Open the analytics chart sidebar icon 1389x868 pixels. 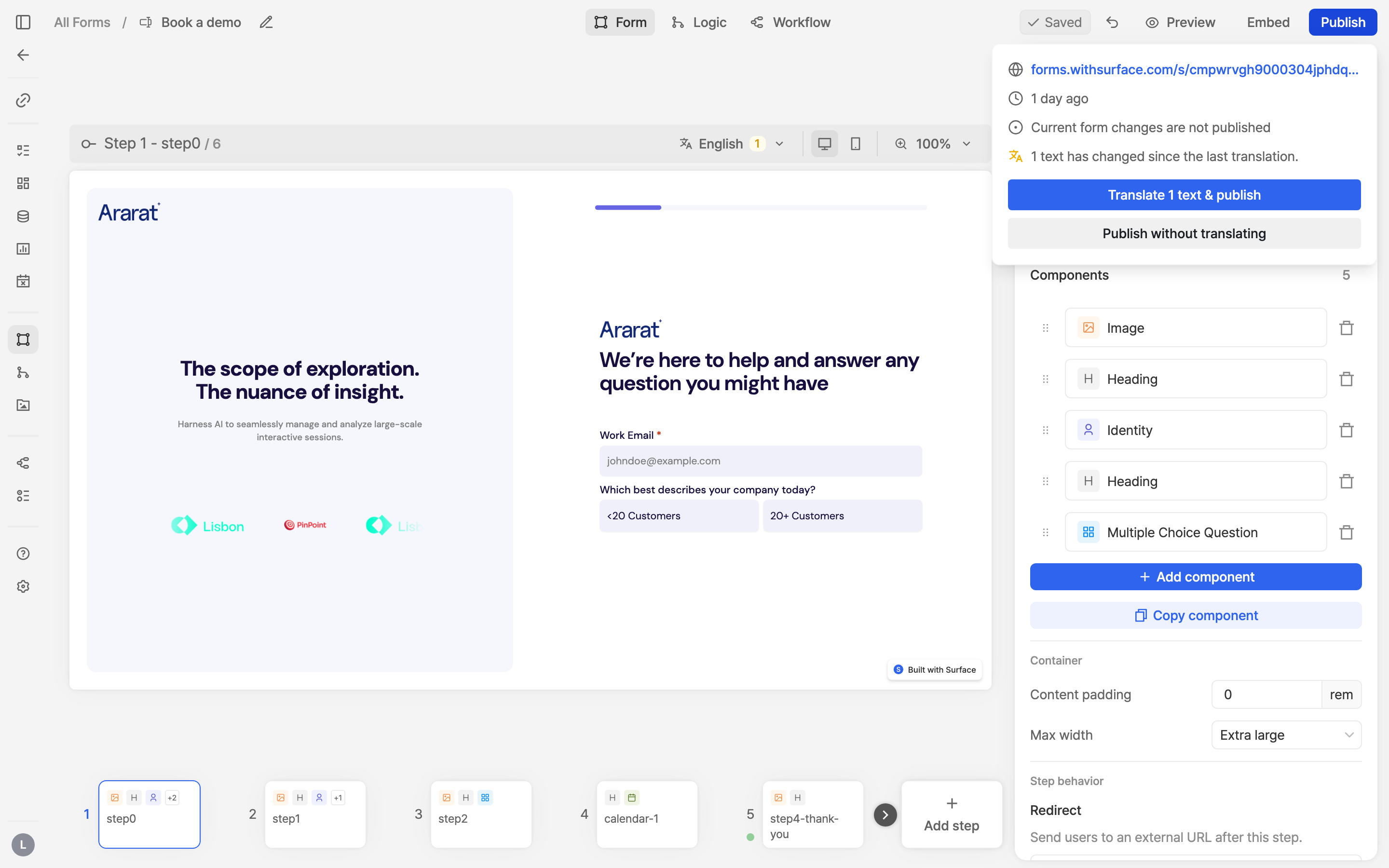coord(23,248)
